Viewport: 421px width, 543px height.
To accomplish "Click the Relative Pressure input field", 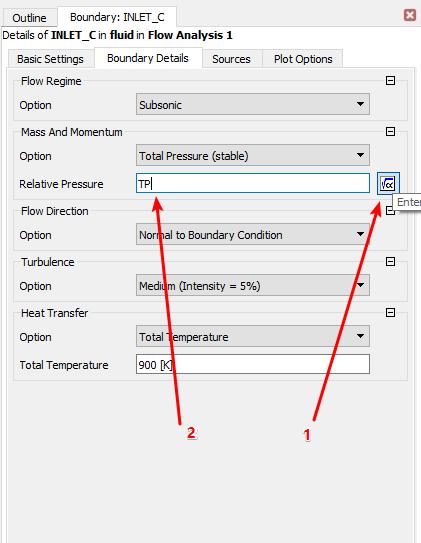I will pos(253,184).
